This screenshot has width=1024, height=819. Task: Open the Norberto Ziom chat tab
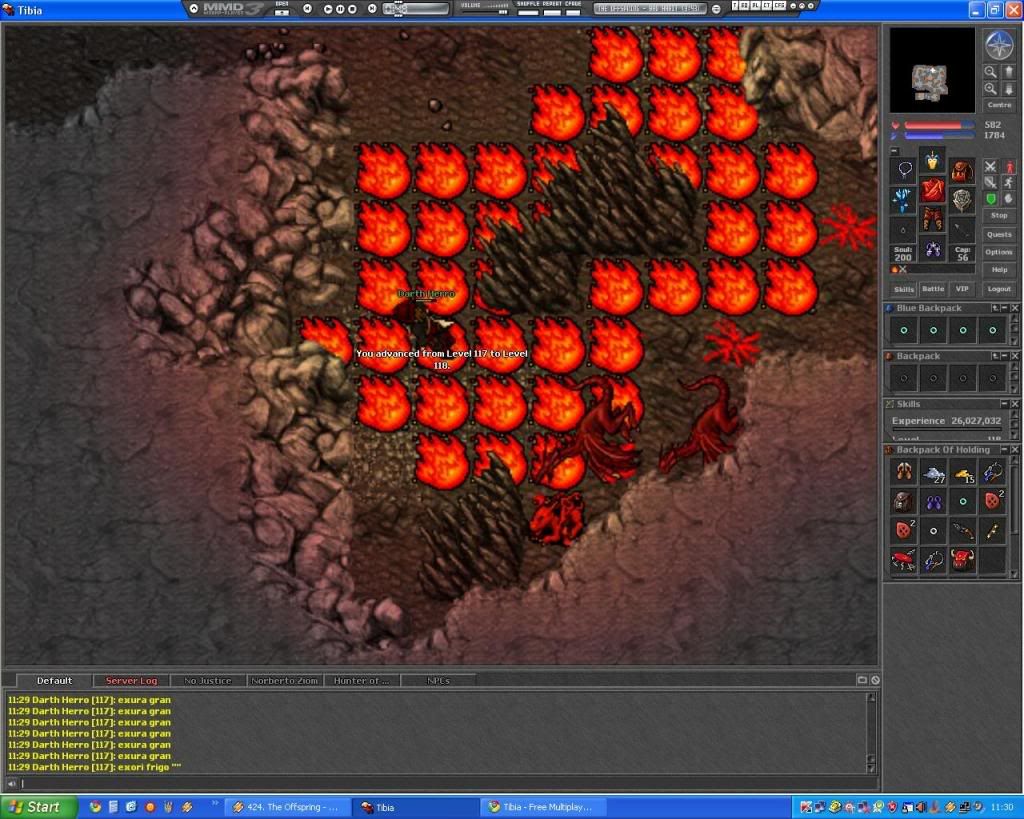pos(285,681)
